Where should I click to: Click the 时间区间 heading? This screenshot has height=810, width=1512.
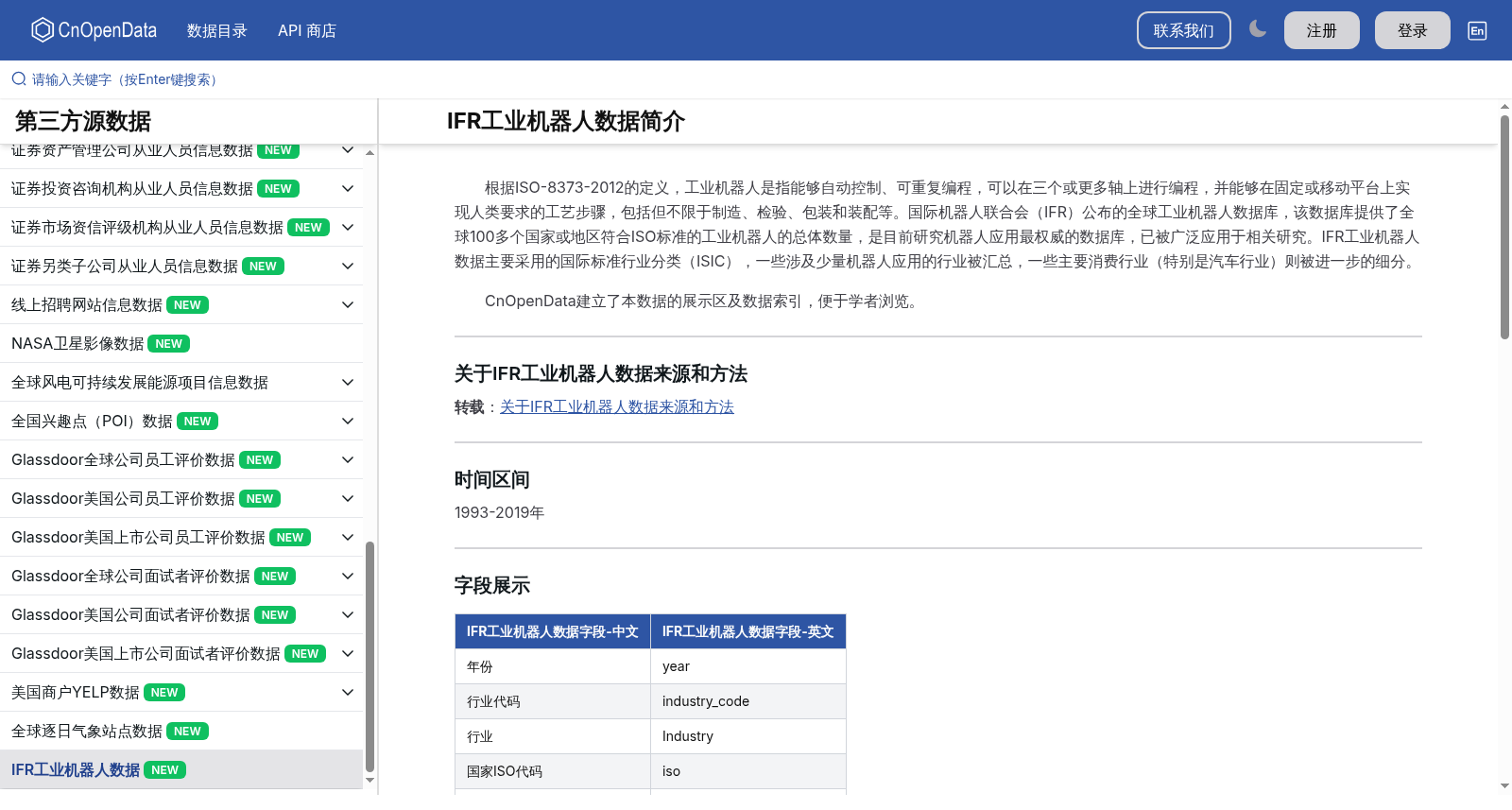[x=492, y=479]
